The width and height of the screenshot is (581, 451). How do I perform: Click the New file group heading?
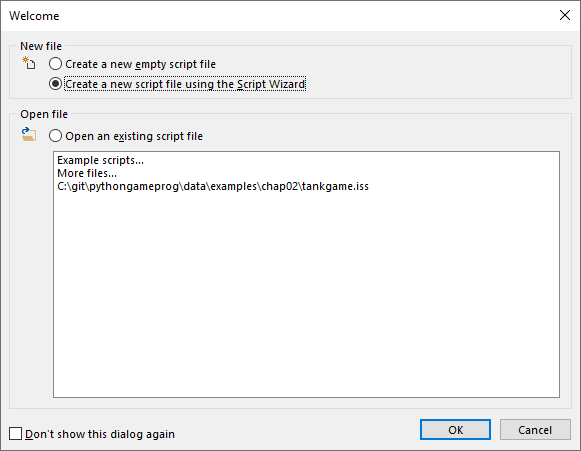[41, 46]
